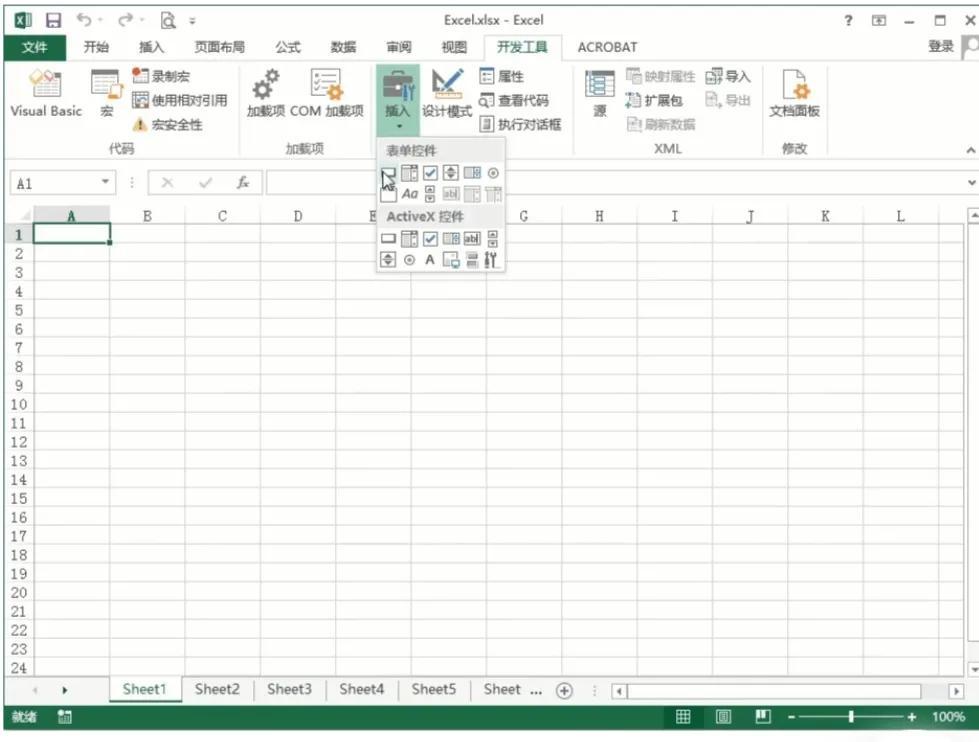
Task: Select the ActiveX Option Button icon
Action: click(x=410, y=260)
